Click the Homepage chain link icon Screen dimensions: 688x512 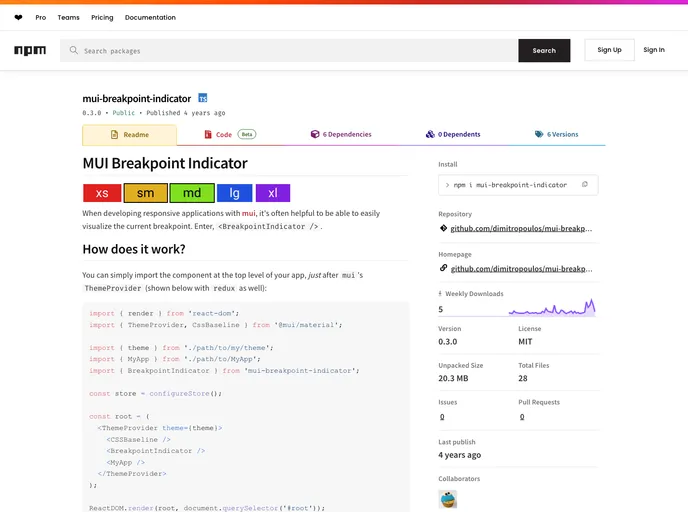tap(443, 268)
